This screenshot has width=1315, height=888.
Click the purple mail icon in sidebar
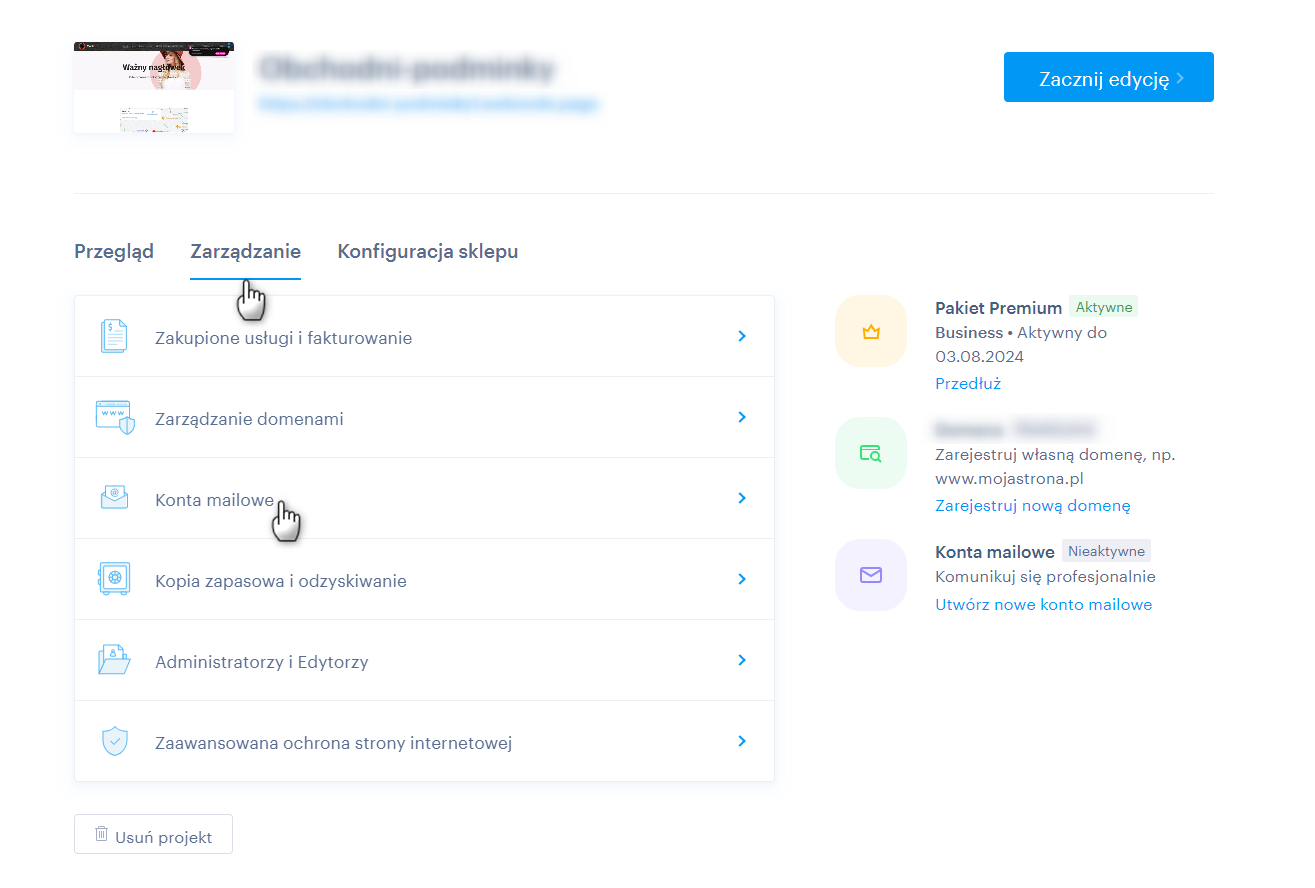tap(871, 575)
